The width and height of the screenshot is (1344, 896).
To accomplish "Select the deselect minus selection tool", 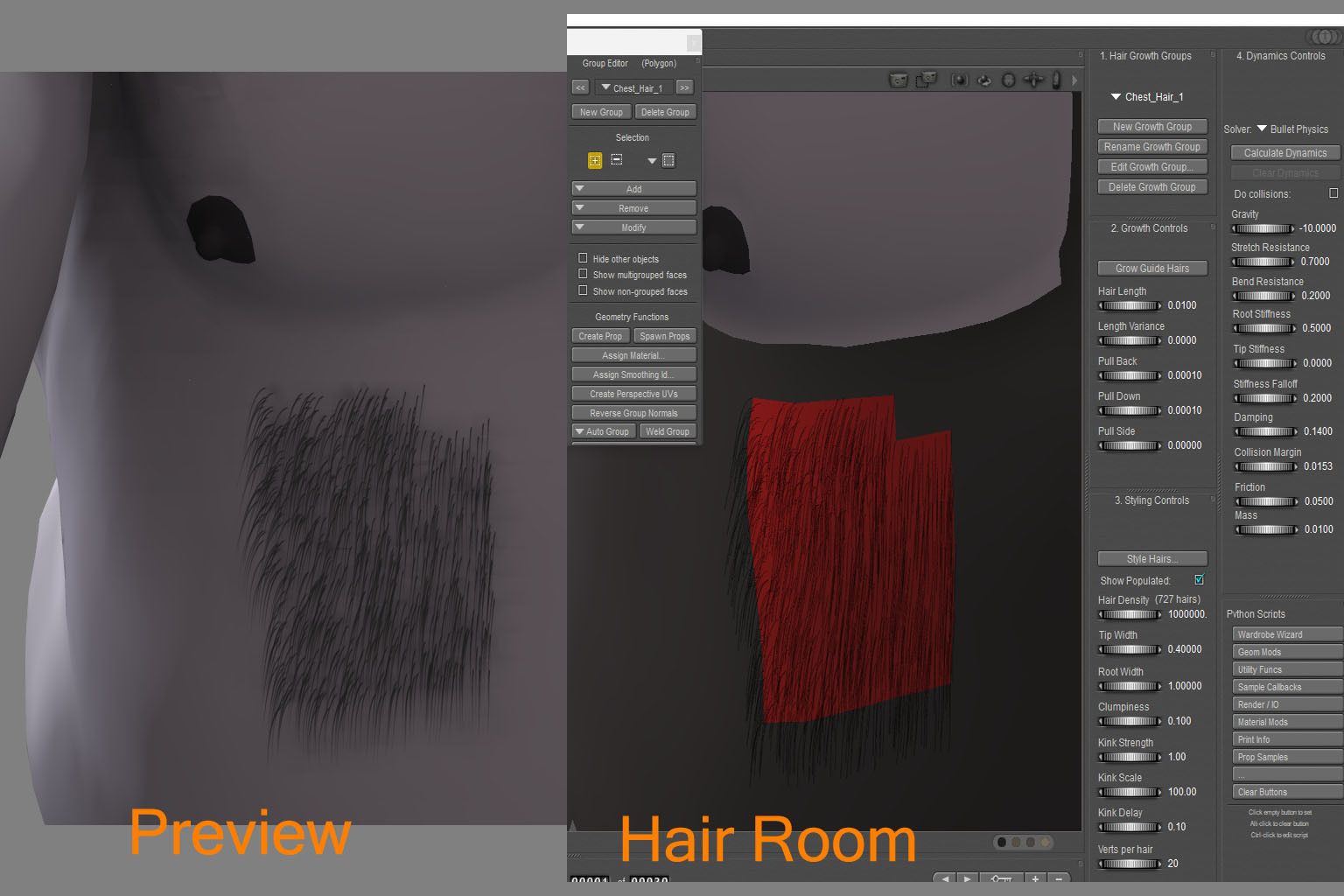I will point(617,160).
